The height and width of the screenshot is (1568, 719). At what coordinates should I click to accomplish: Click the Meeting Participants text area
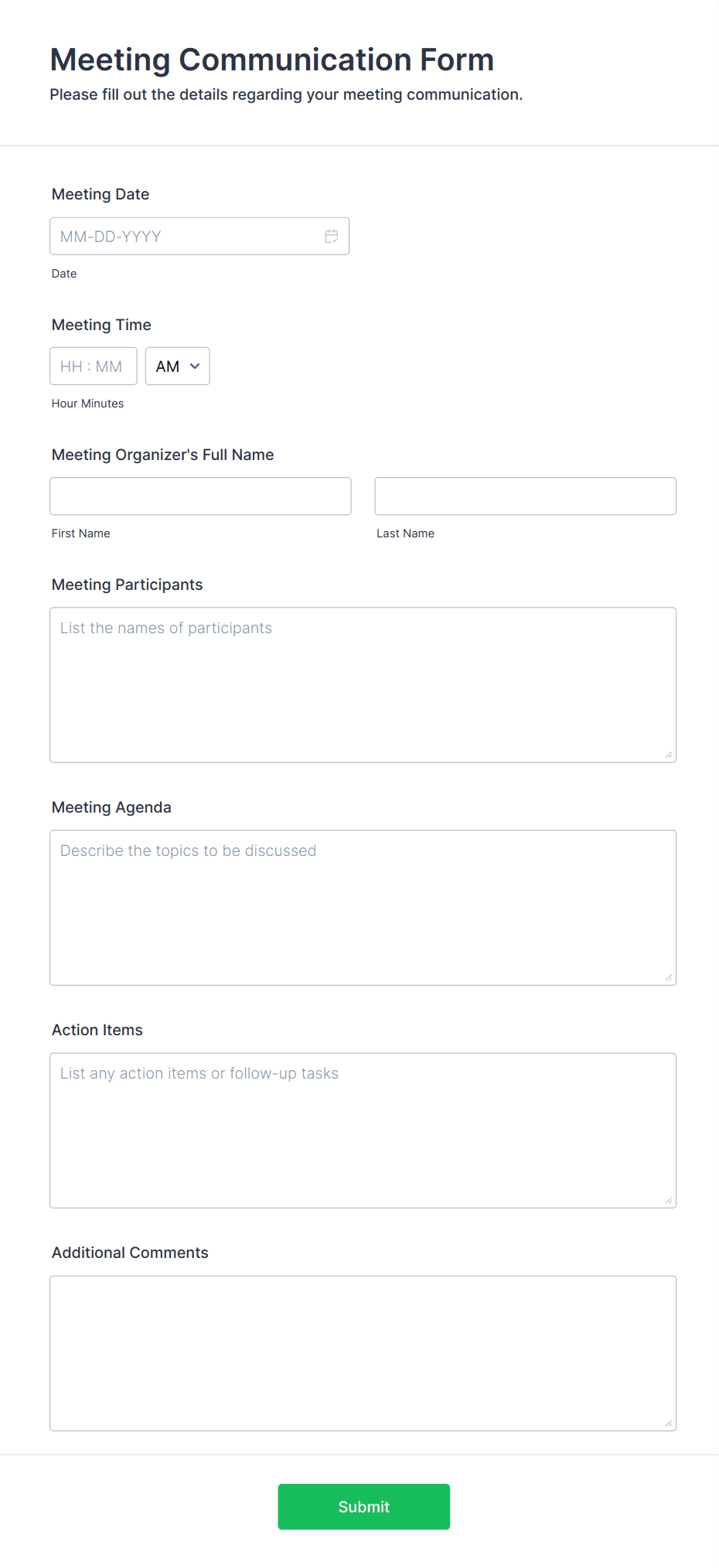pyautogui.click(x=363, y=680)
